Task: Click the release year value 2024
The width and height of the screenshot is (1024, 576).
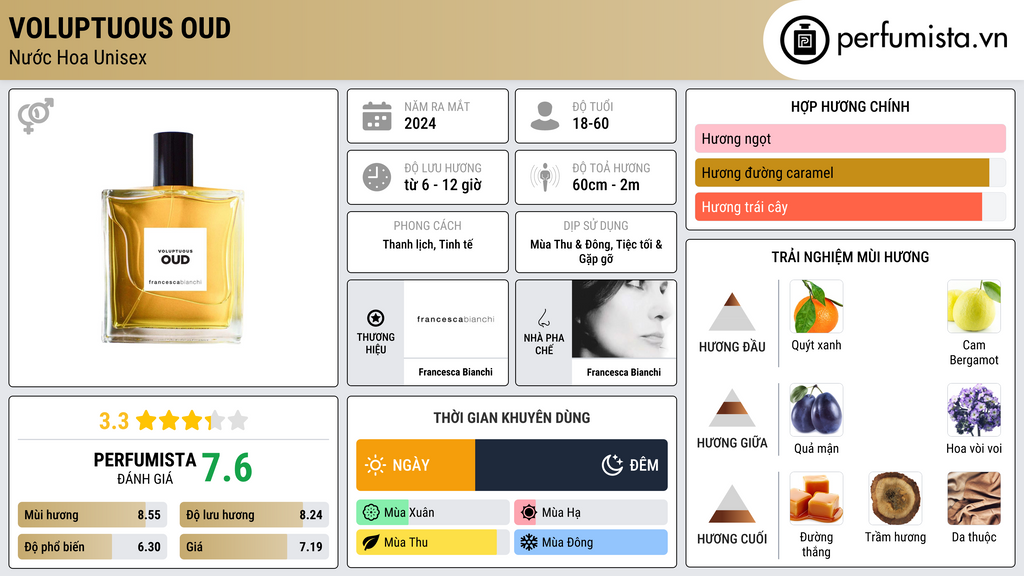Action: (x=420, y=123)
